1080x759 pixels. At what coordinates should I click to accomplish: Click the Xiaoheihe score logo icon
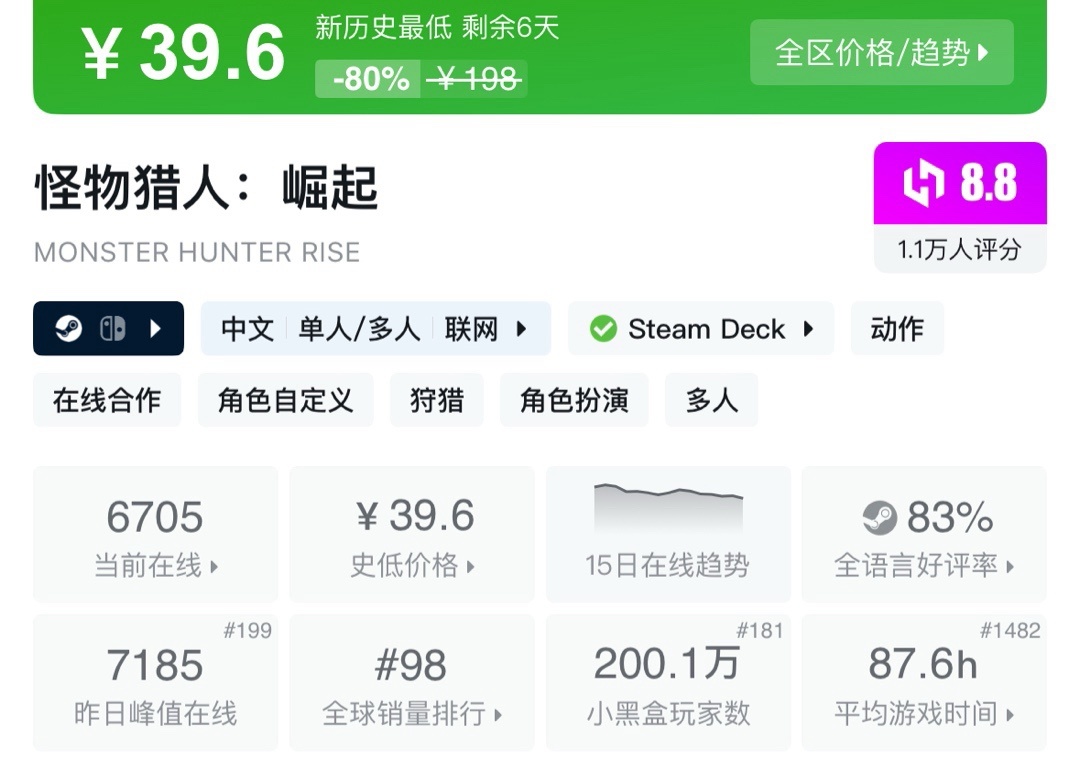point(923,184)
